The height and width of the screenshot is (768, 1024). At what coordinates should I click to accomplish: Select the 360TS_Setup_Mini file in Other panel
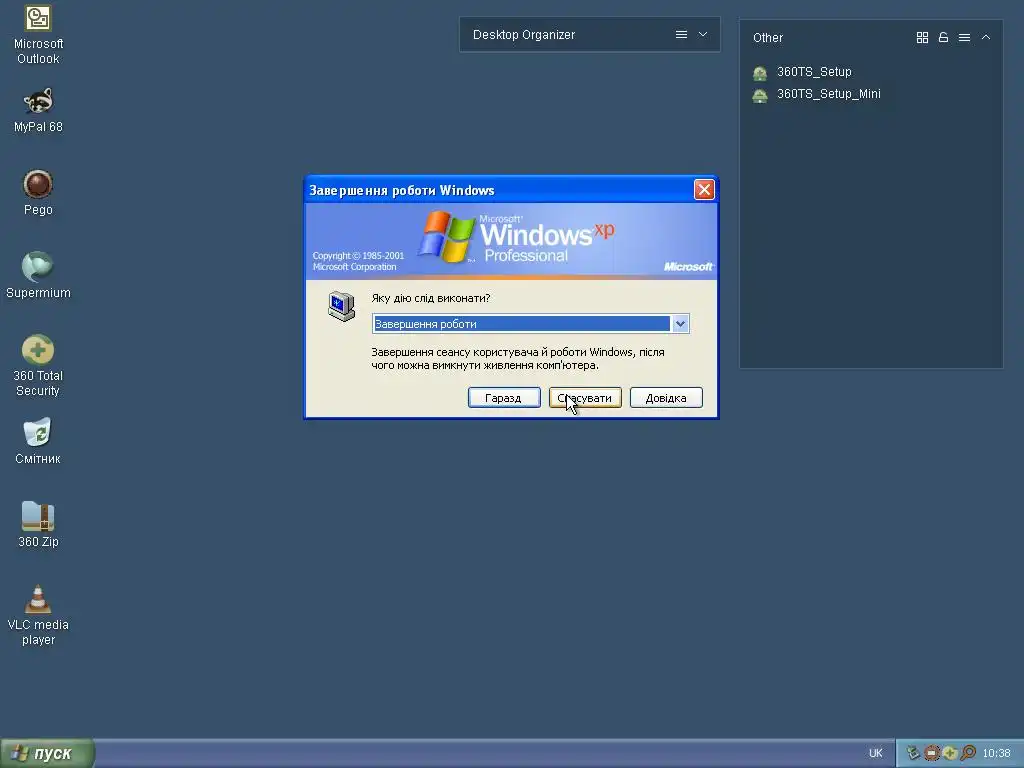[816, 94]
